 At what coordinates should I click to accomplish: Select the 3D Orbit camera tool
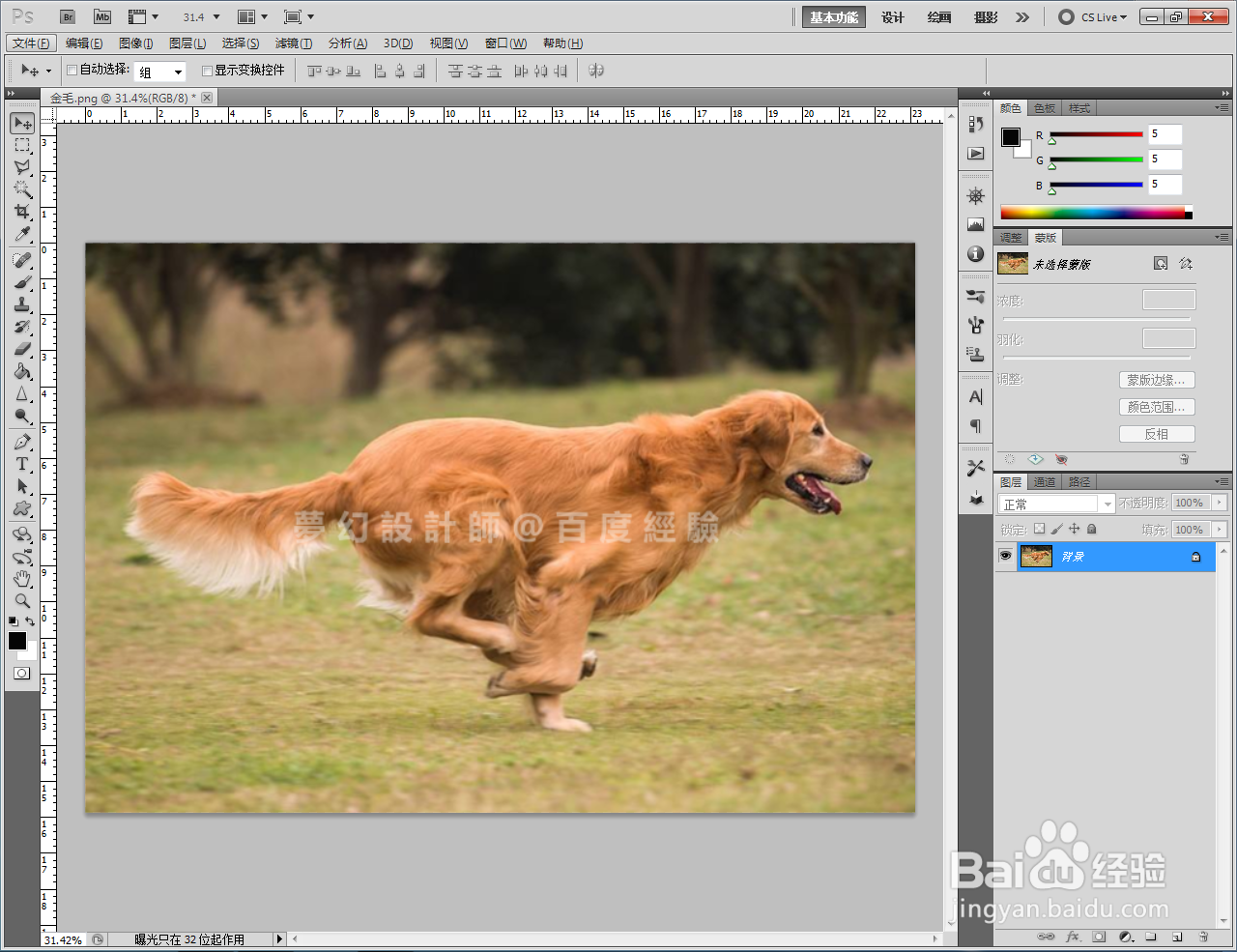[22, 557]
